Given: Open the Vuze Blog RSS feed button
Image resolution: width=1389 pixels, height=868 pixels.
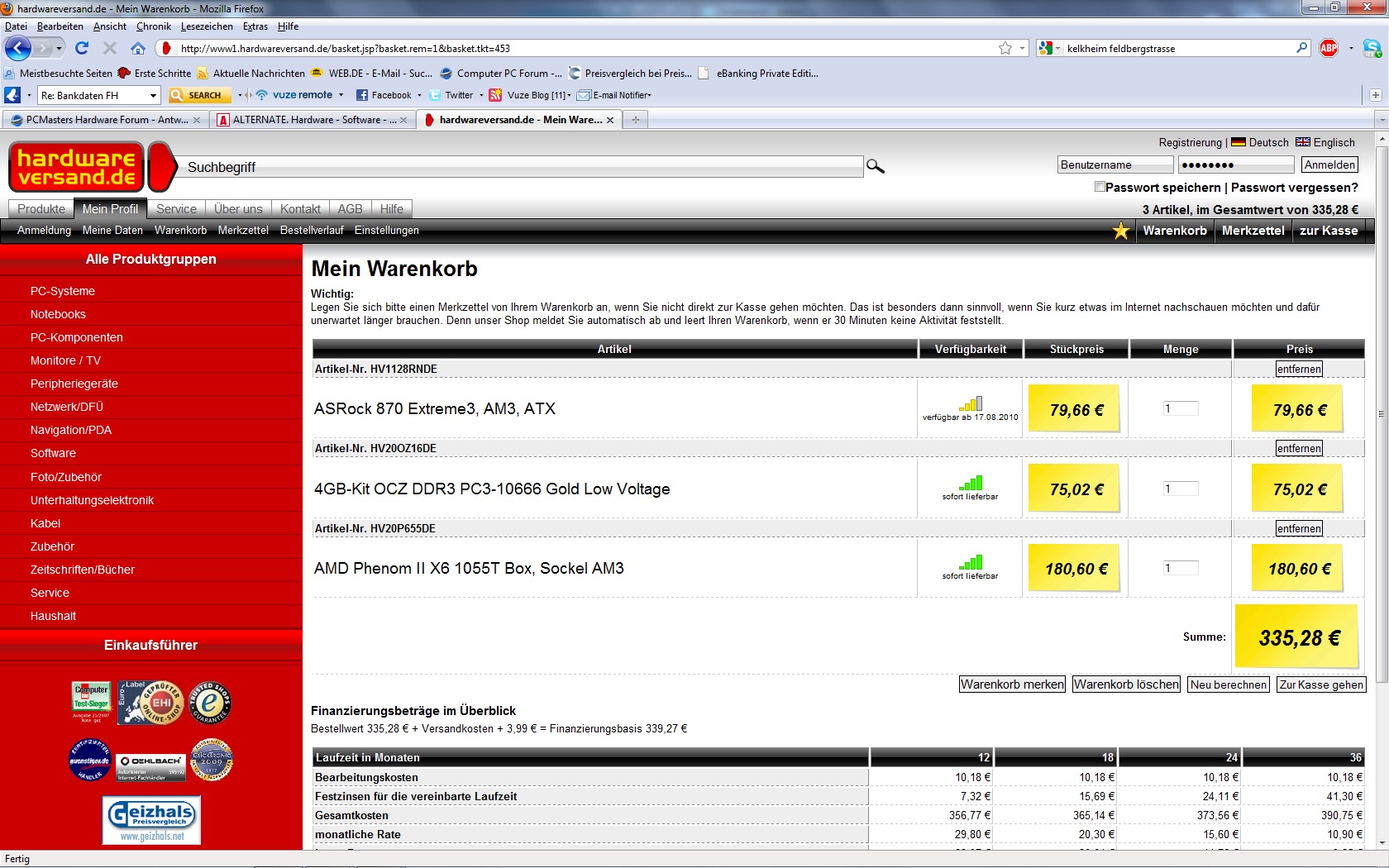Looking at the screenshot, I should 529,95.
